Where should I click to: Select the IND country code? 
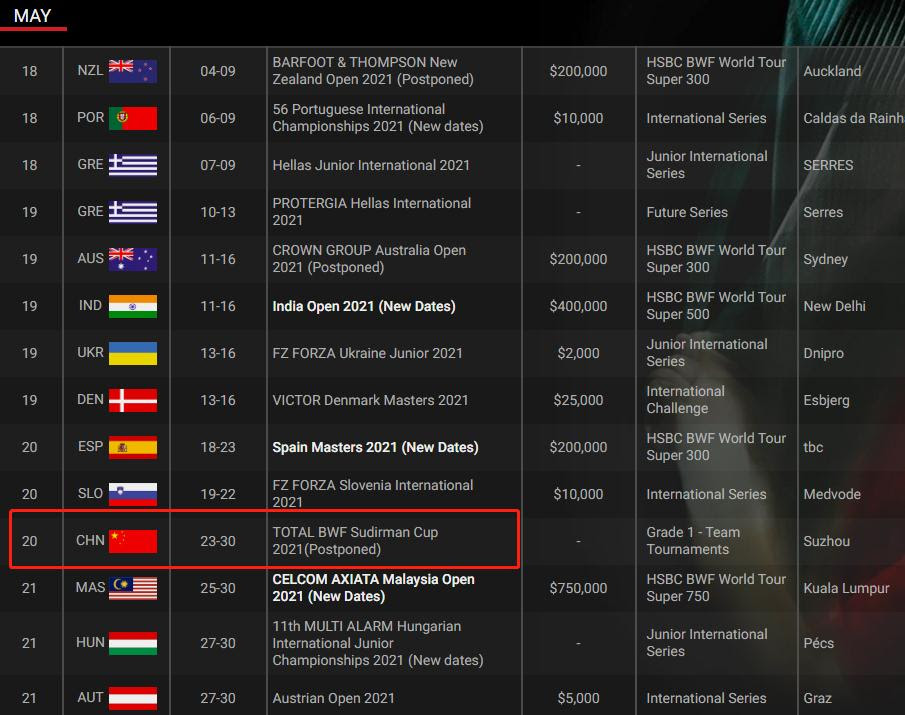(90, 305)
